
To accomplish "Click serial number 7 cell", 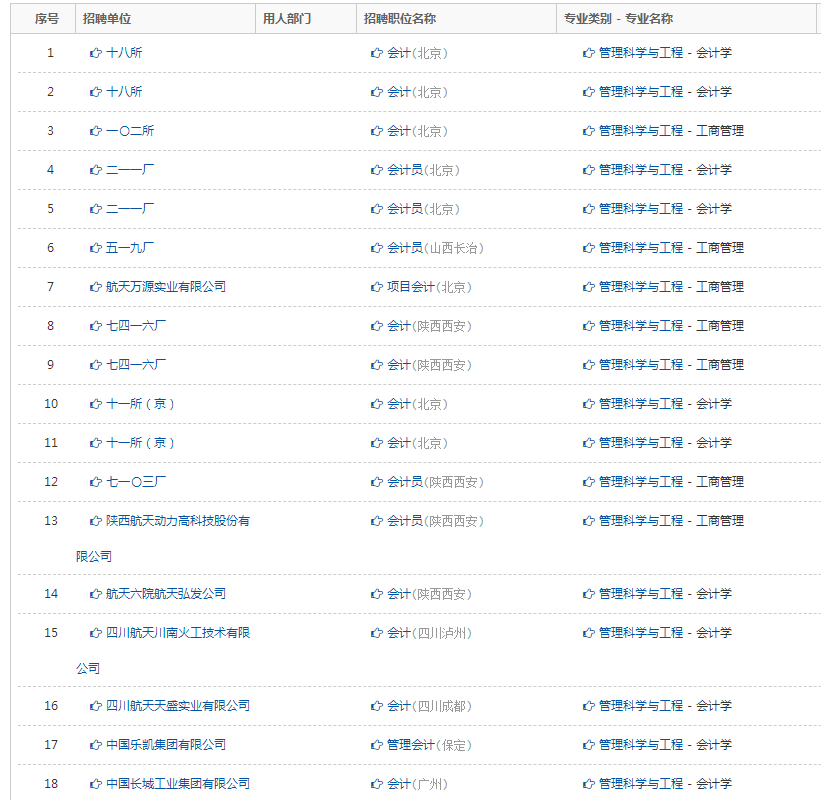I will (x=50, y=287).
